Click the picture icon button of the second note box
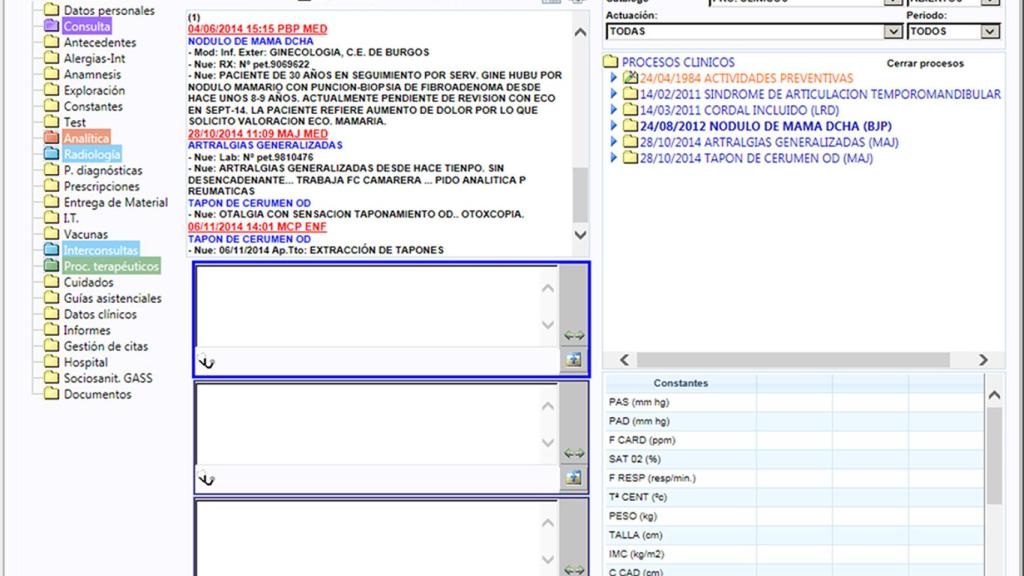This screenshot has height=576, width=1024. (x=573, y=479)
